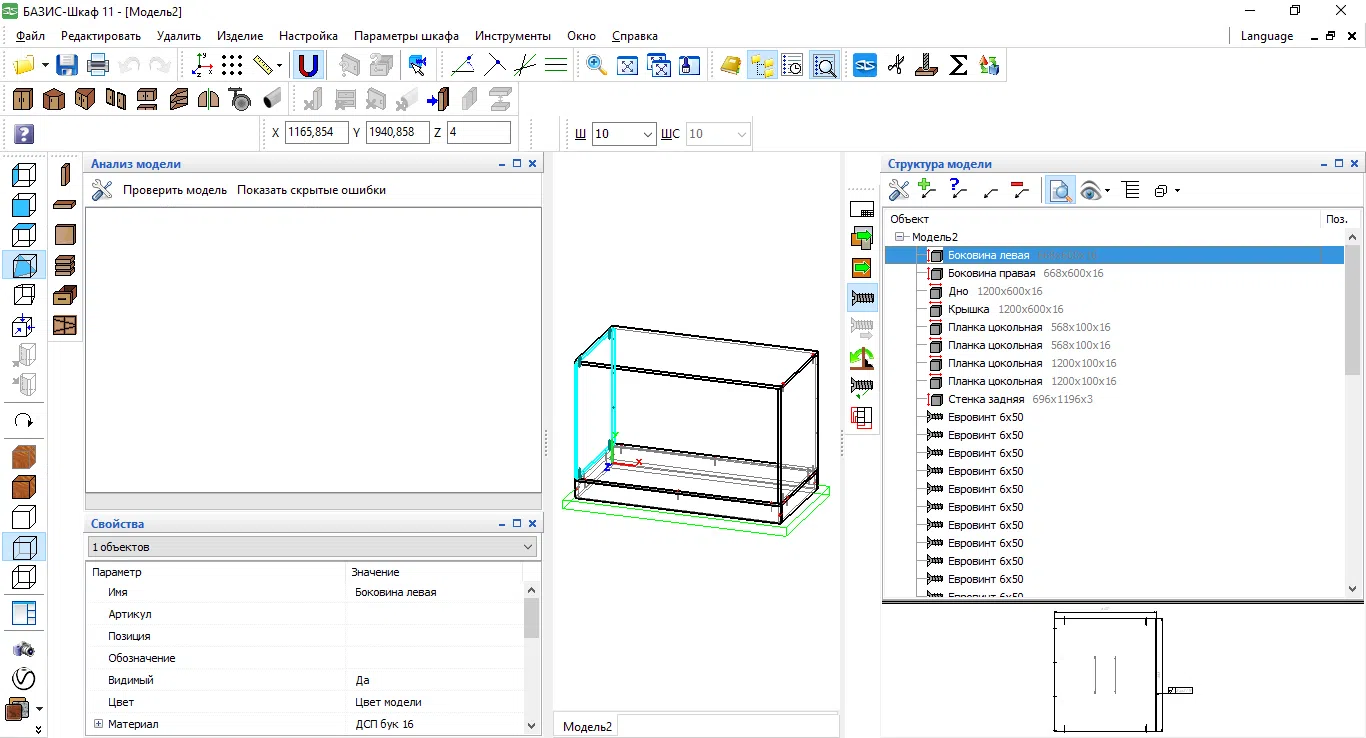Click the XYZ coordinate system icon

pyautogui.click(x=202, y=66)
